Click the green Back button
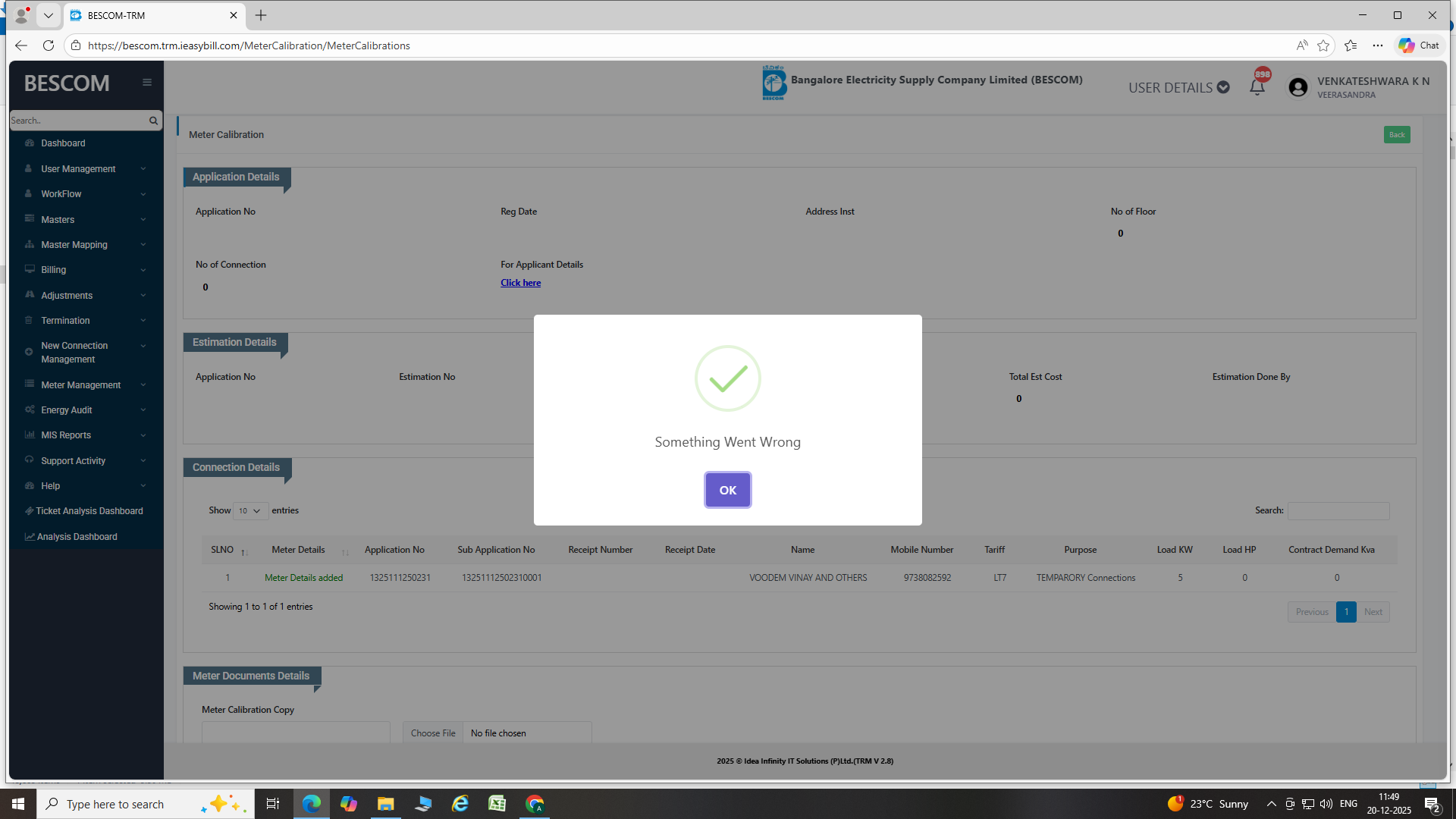 1396,135
